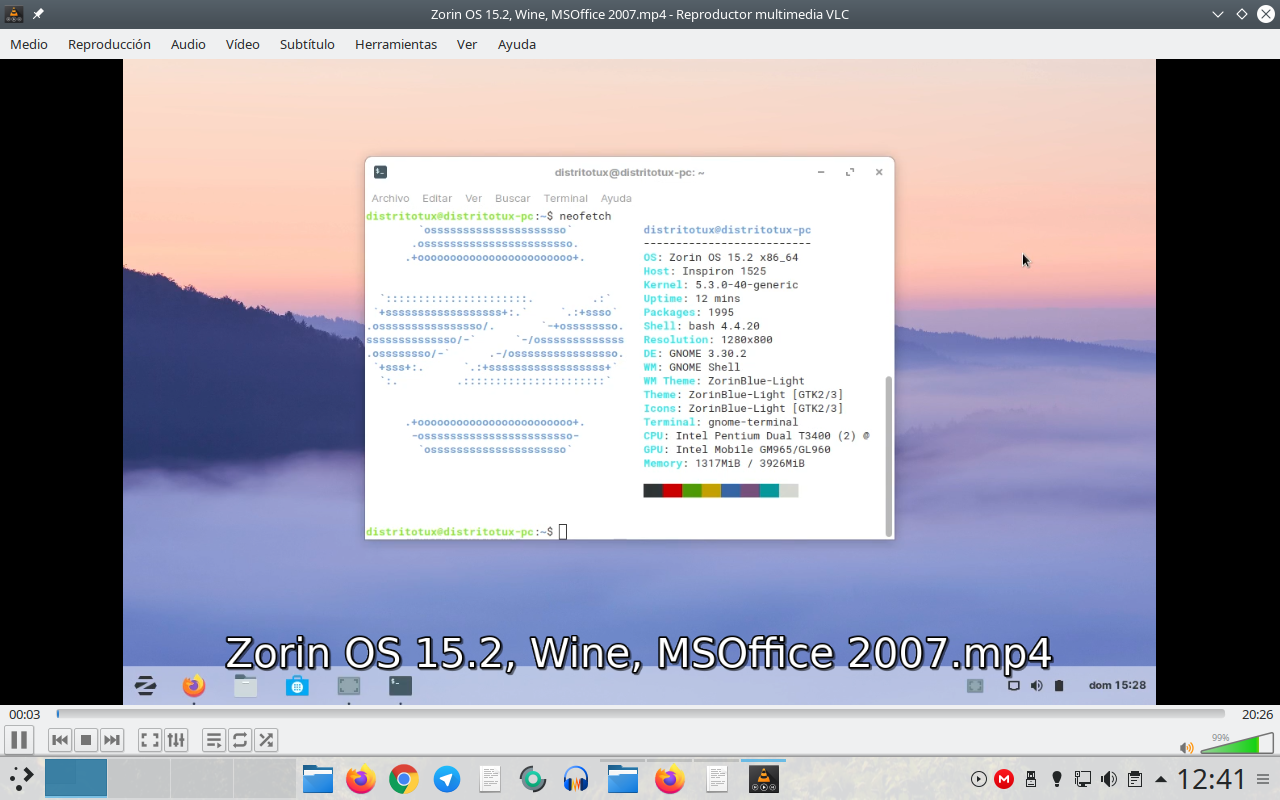Toggle loop repeat mode

(240, 740)
